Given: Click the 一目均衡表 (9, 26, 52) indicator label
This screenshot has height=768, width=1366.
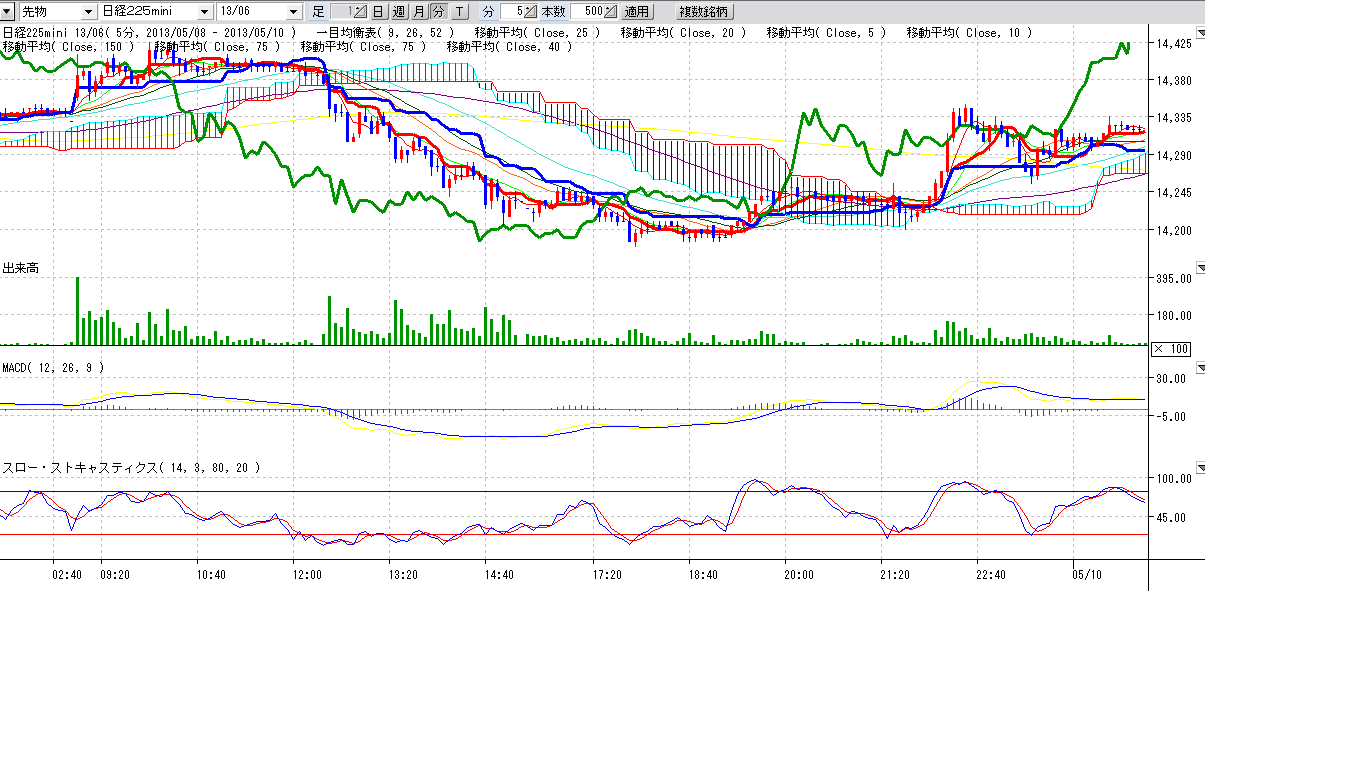Looking at the screenshot, I should (x=384, y=33).
